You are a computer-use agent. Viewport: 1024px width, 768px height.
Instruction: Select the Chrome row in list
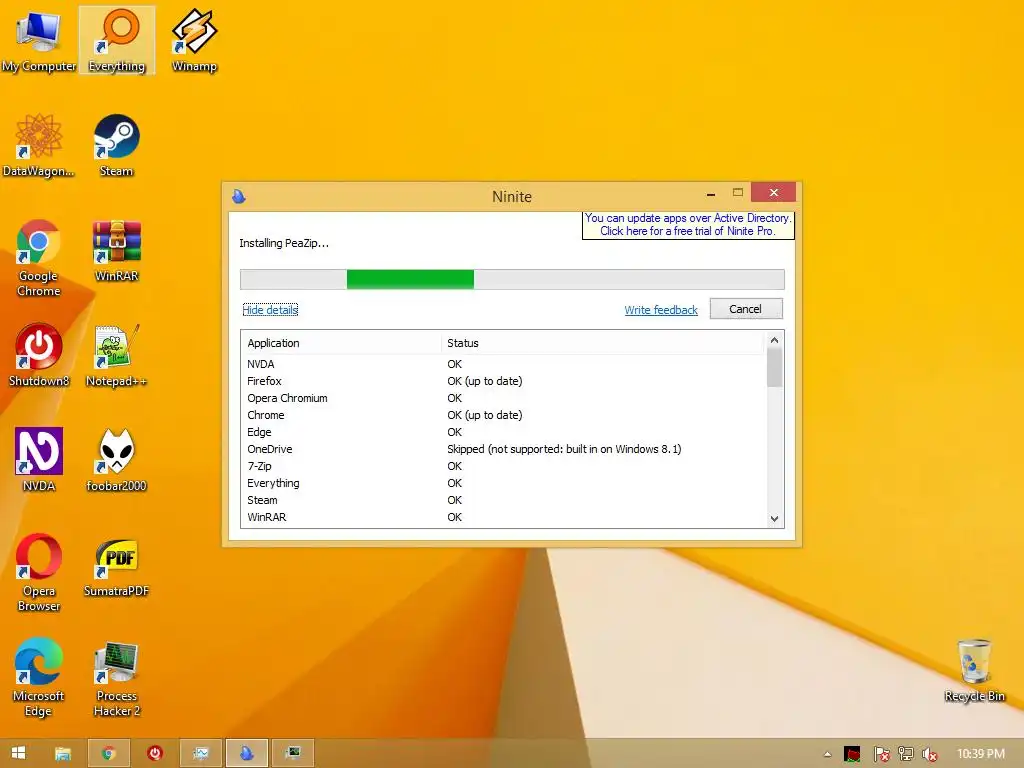tap(504, 415)
